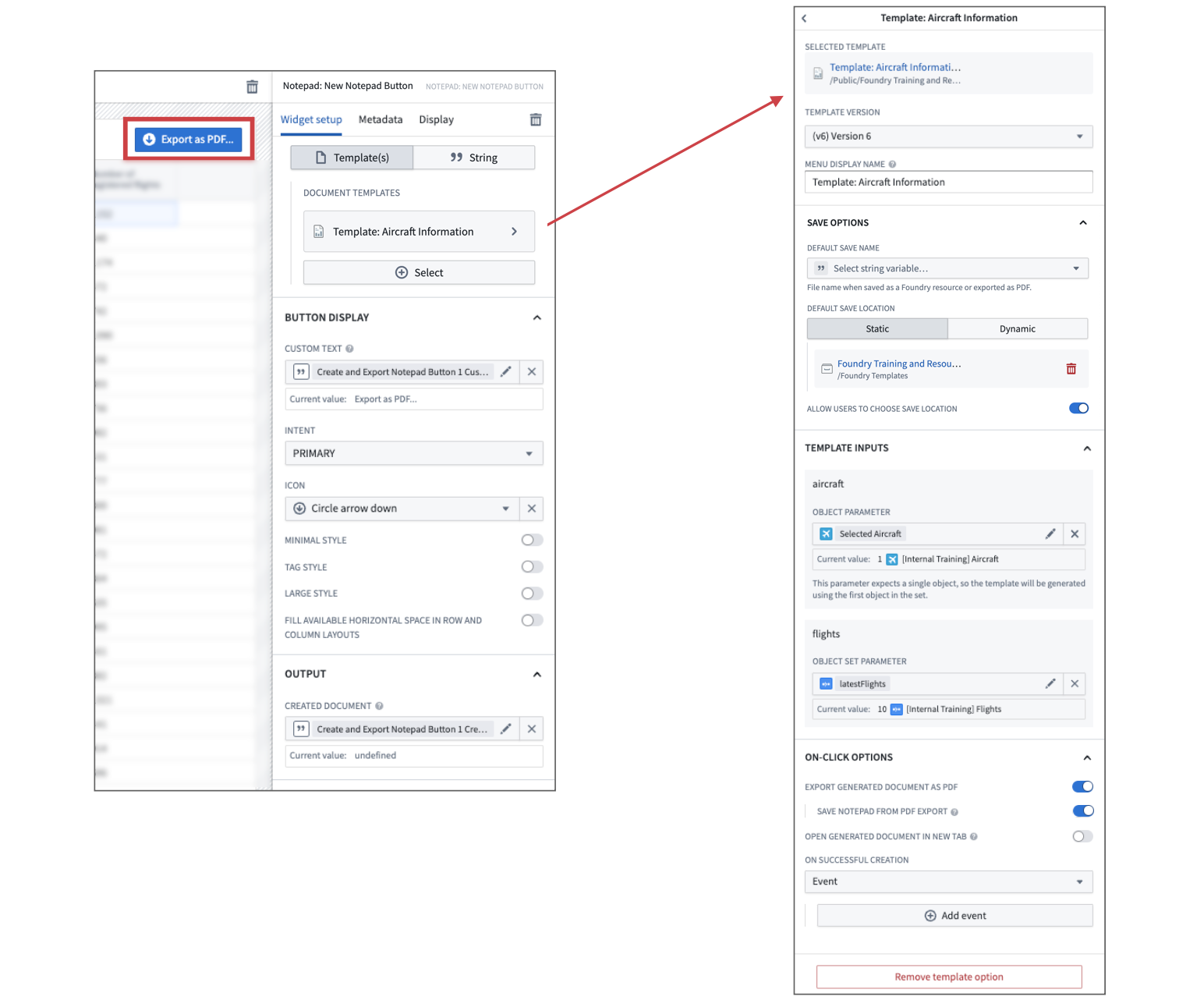Click help icon next to Created Document
This screenshot has height=1000, width=1204.
379,706
